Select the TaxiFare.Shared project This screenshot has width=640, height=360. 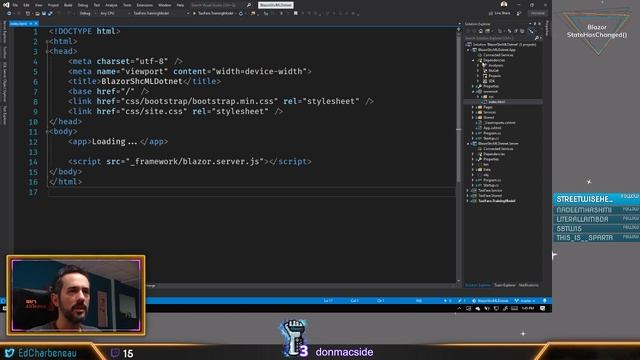coord(490,196)
